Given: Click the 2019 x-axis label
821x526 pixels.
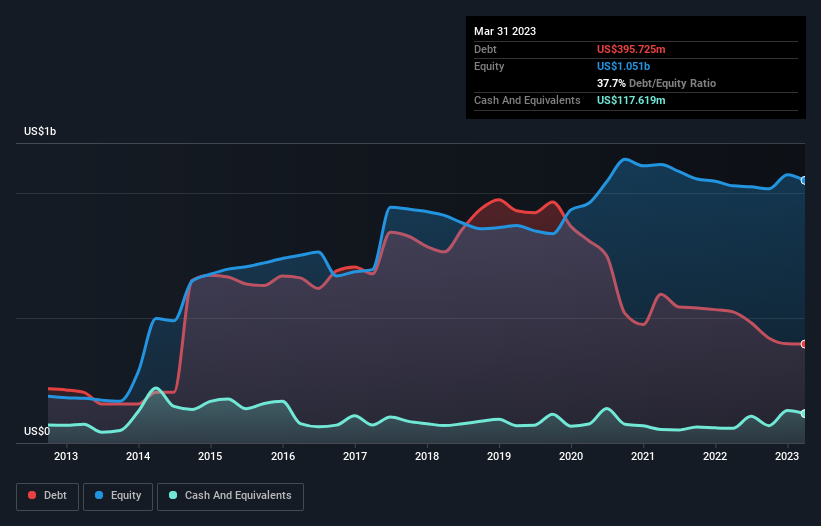Looking at the screenshot, I should [499, 456].
